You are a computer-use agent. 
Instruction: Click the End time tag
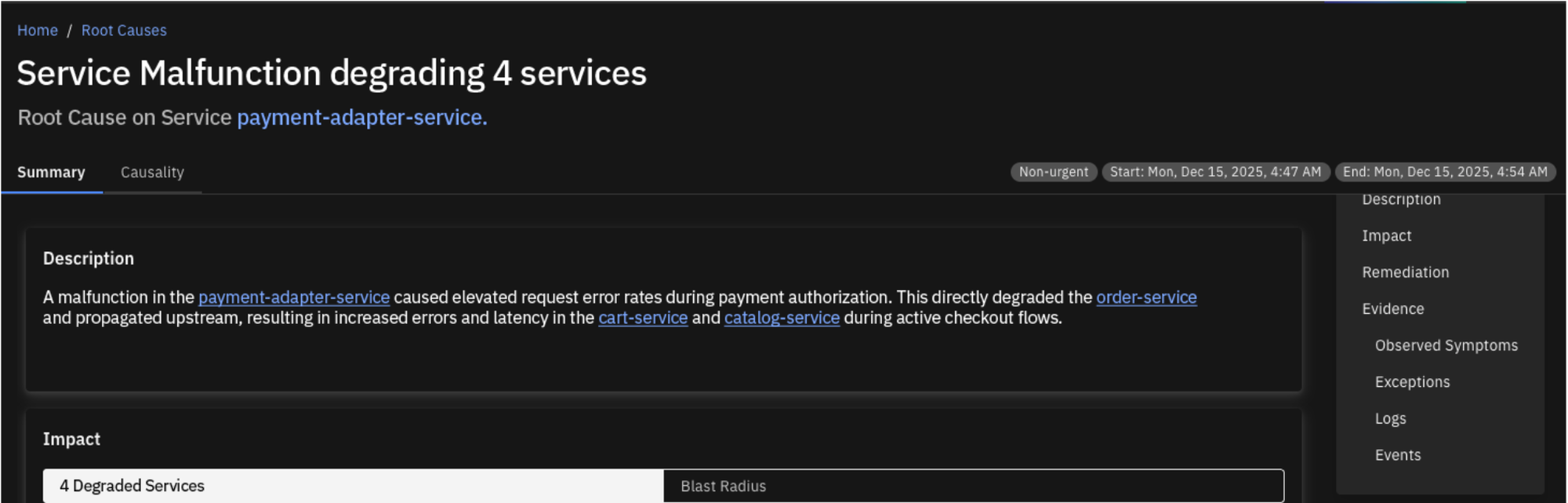[1444, 172]
